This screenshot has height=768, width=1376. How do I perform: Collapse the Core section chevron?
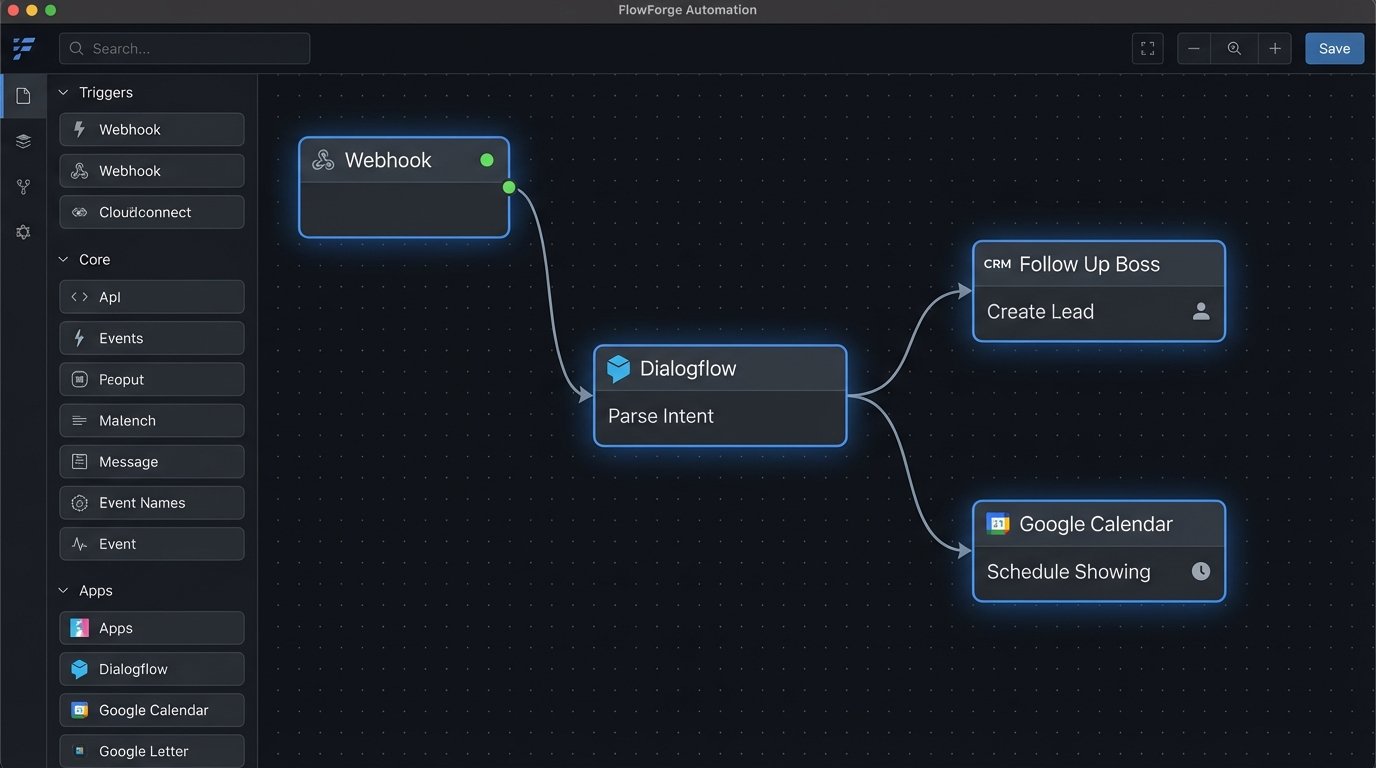coord(64,259)
